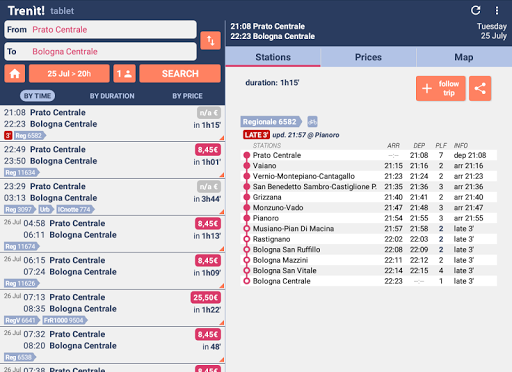The width and height of the screenshot is (512, 372).
Task: Tap the home icon button
Action: coord(15,73)
